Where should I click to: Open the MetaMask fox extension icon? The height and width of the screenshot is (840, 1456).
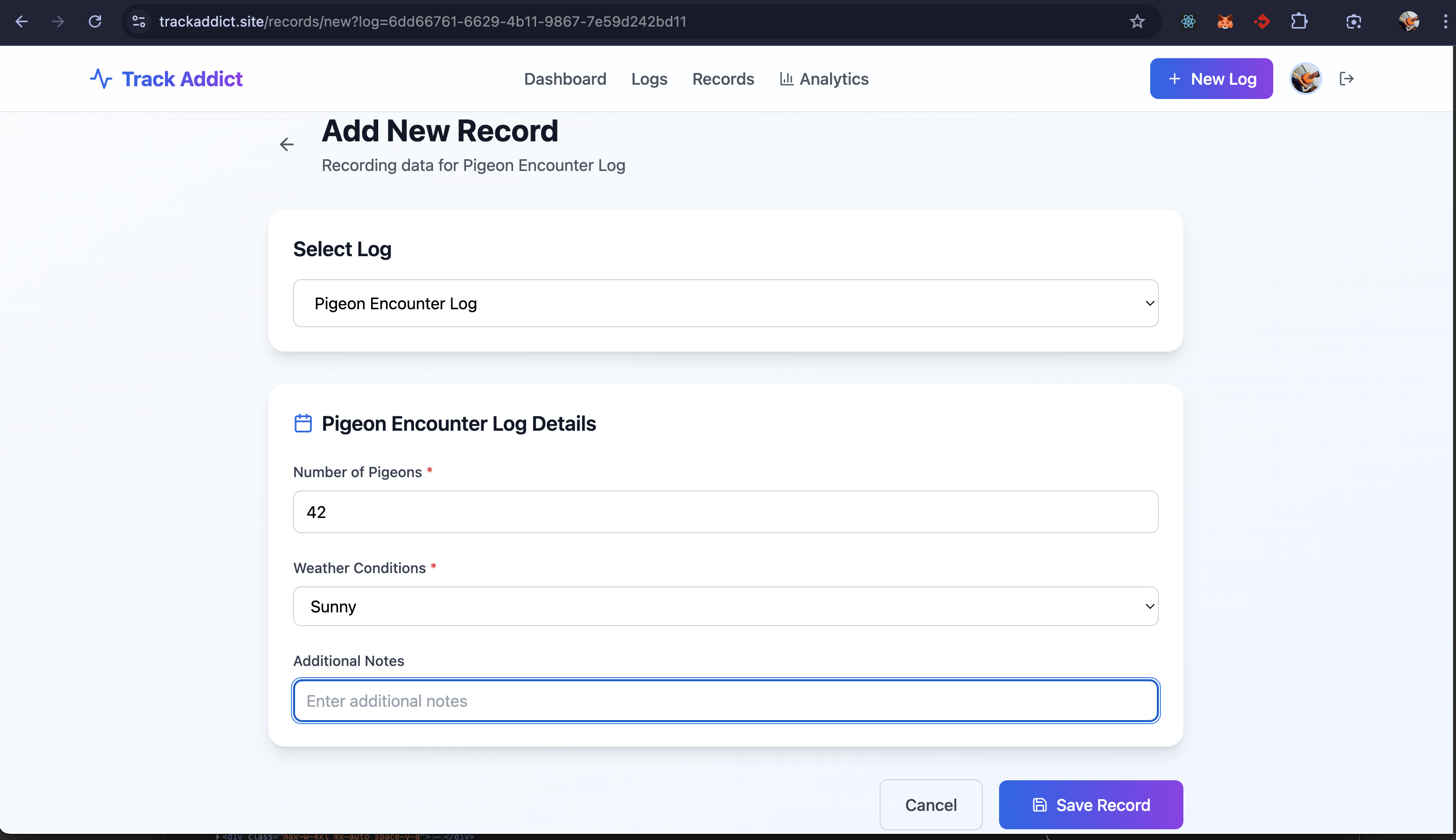pos(1225,22)
